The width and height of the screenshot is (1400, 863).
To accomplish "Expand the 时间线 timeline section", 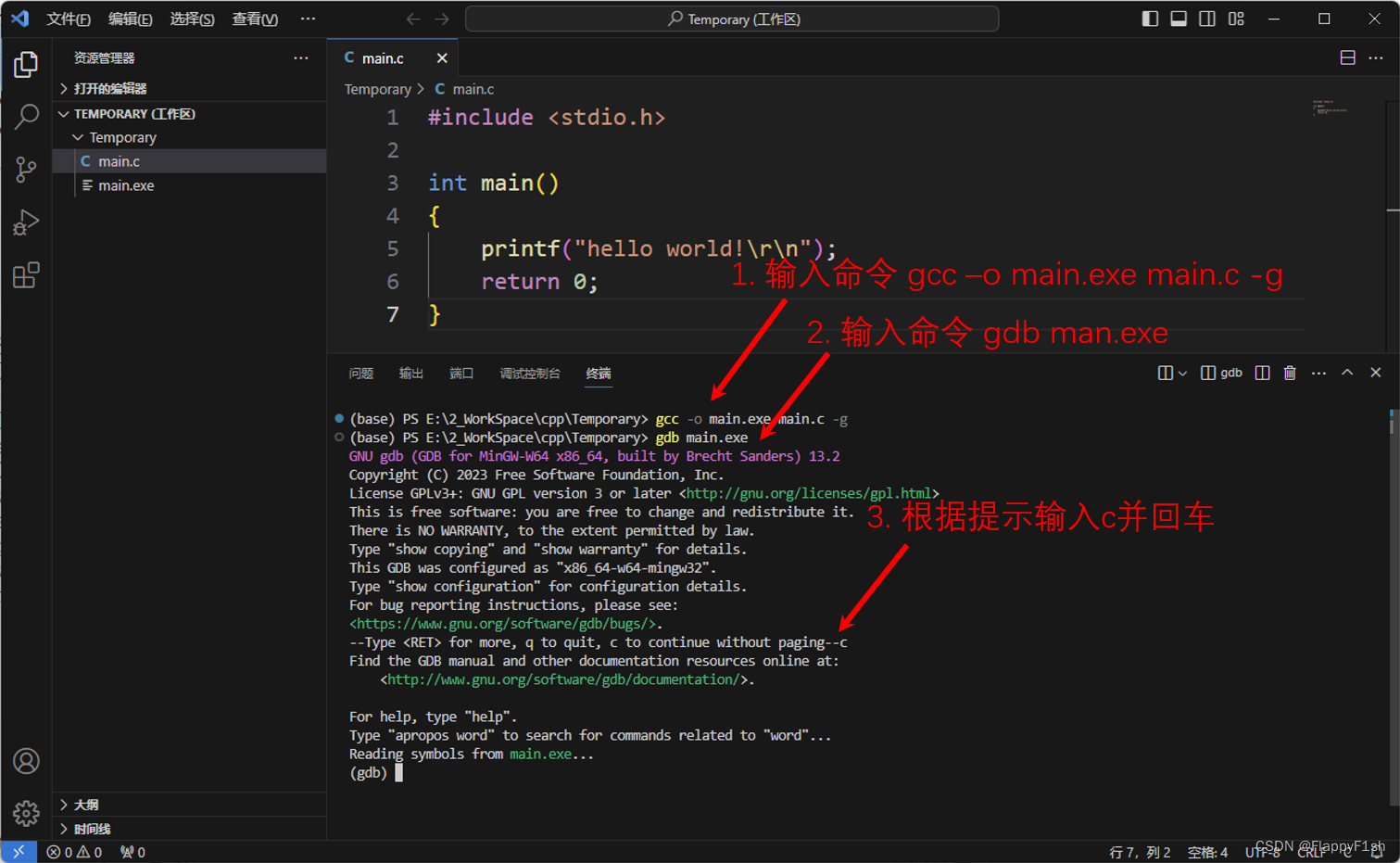I will pos(190,829).
